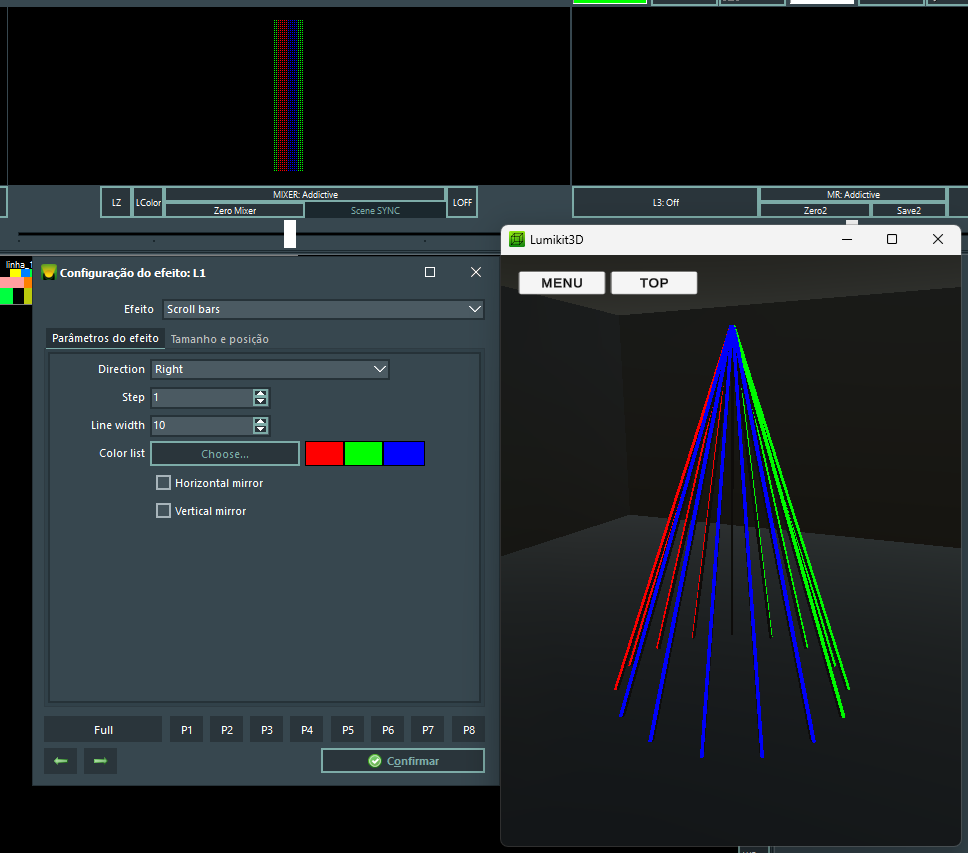Click the left green arrow button

coord(60,761)
